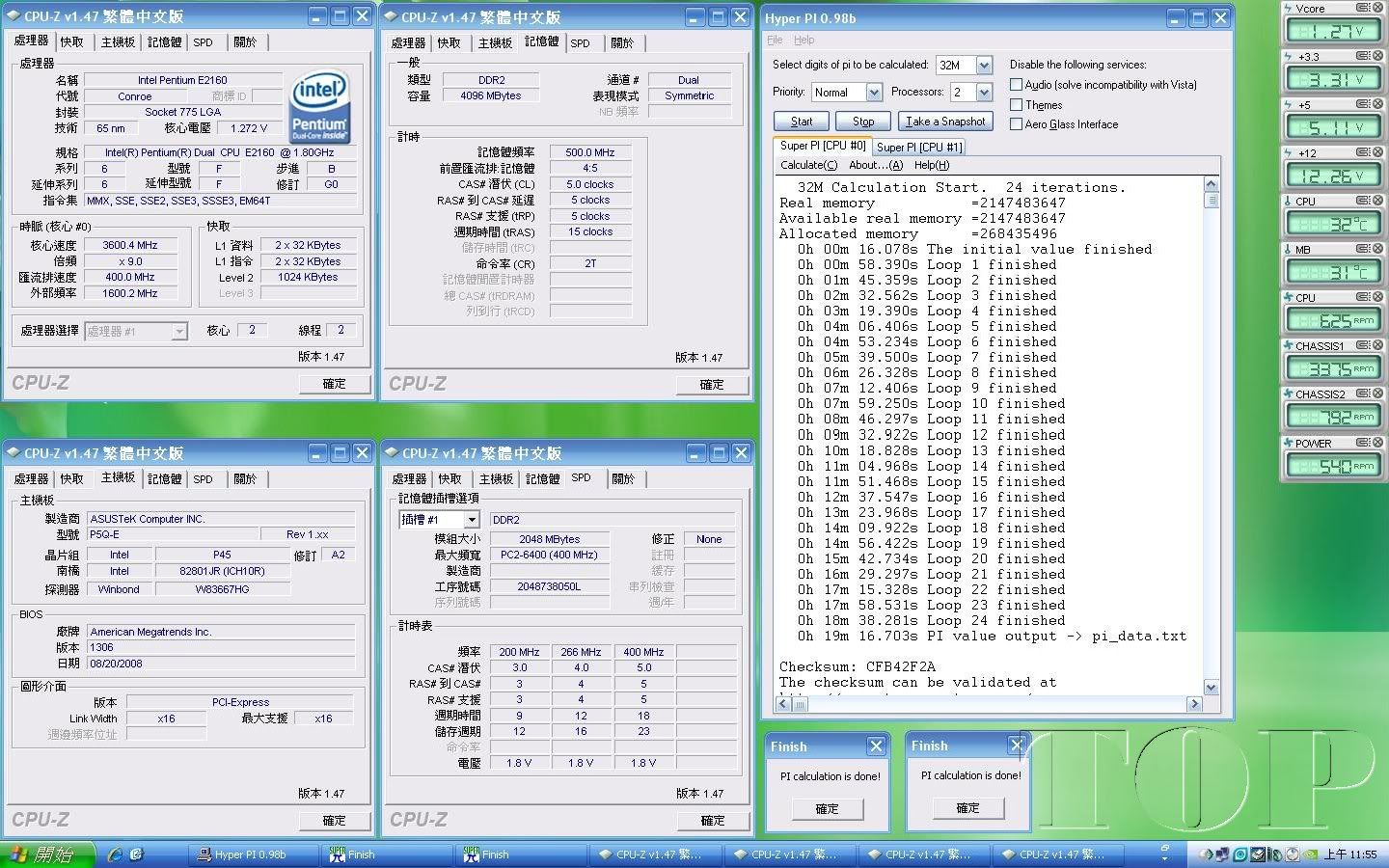Close the CPU fan widget showing 625 RPM

(1377, 297)
